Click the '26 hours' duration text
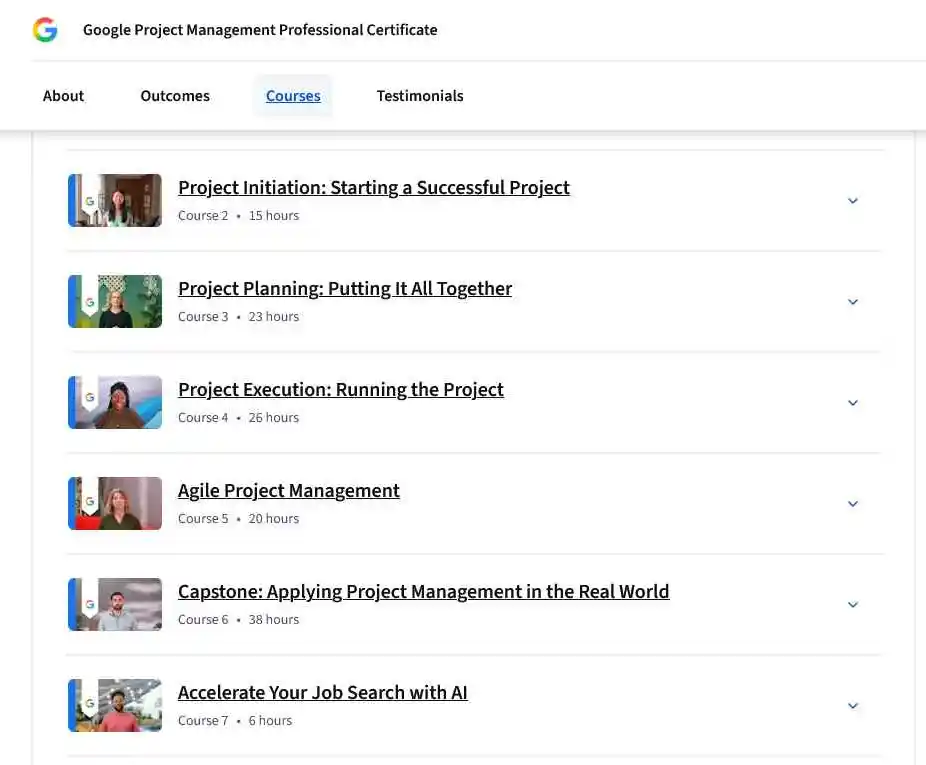The image size is (926, 765). coord(273,418)
